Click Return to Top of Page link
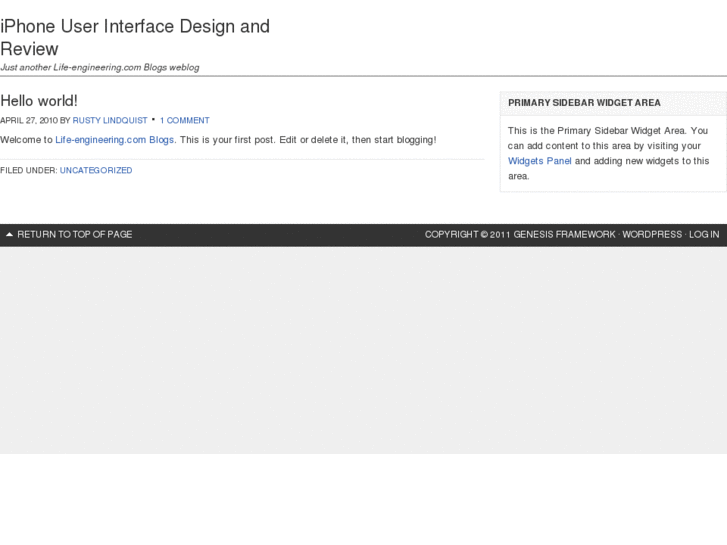727x545 pixels. point(75,234)
